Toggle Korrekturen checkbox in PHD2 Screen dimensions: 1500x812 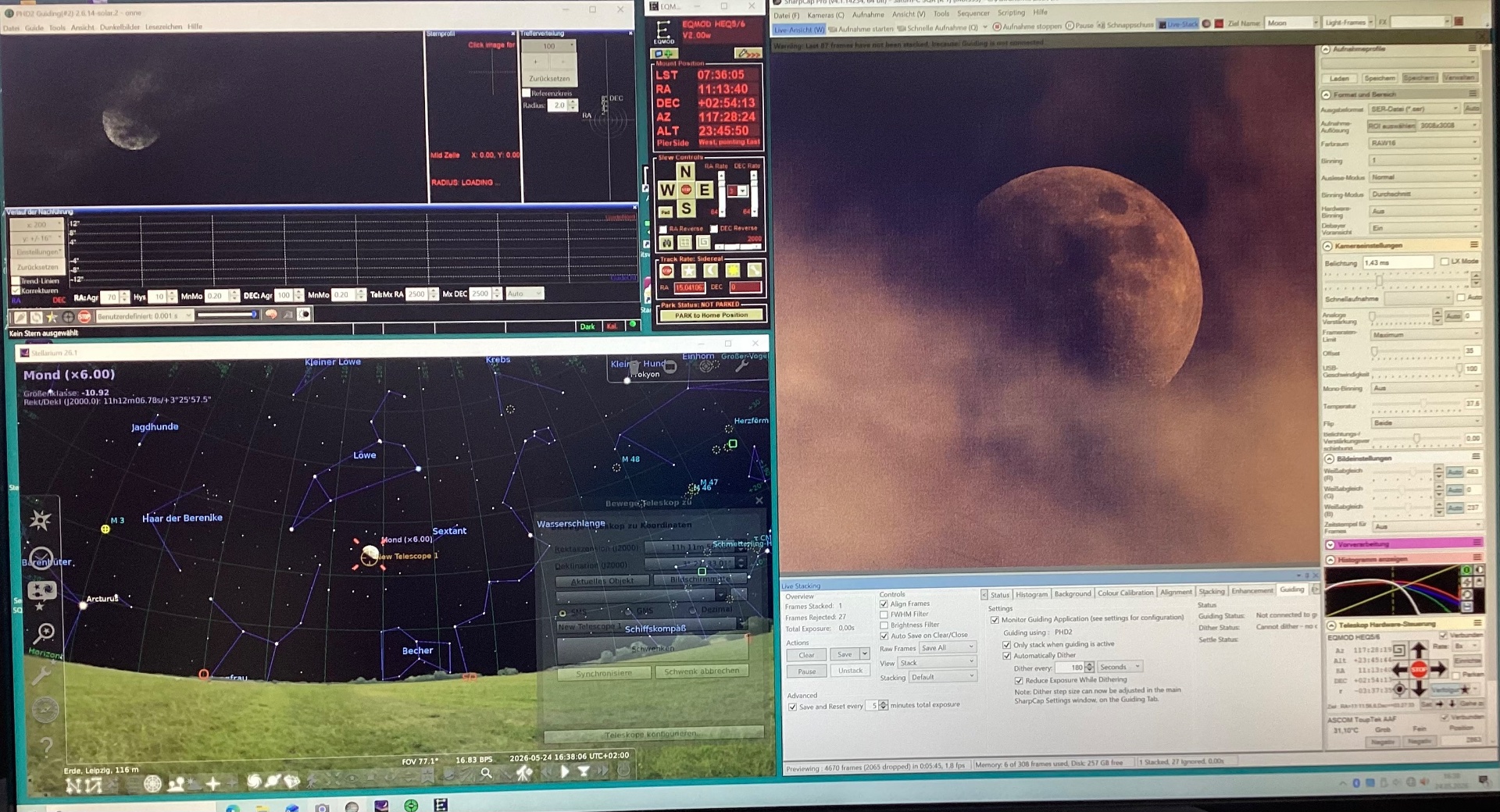[16, 290]
